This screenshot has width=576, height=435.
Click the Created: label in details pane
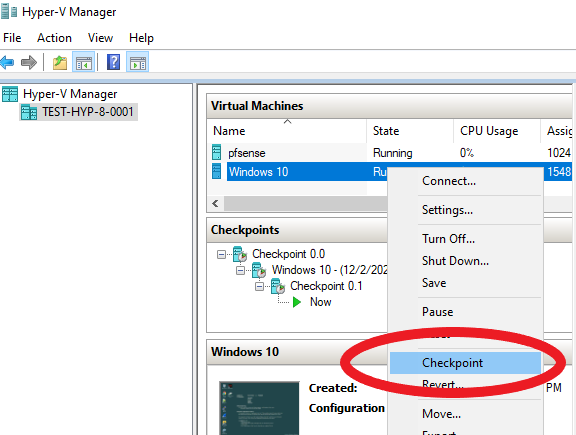[333, 388]
